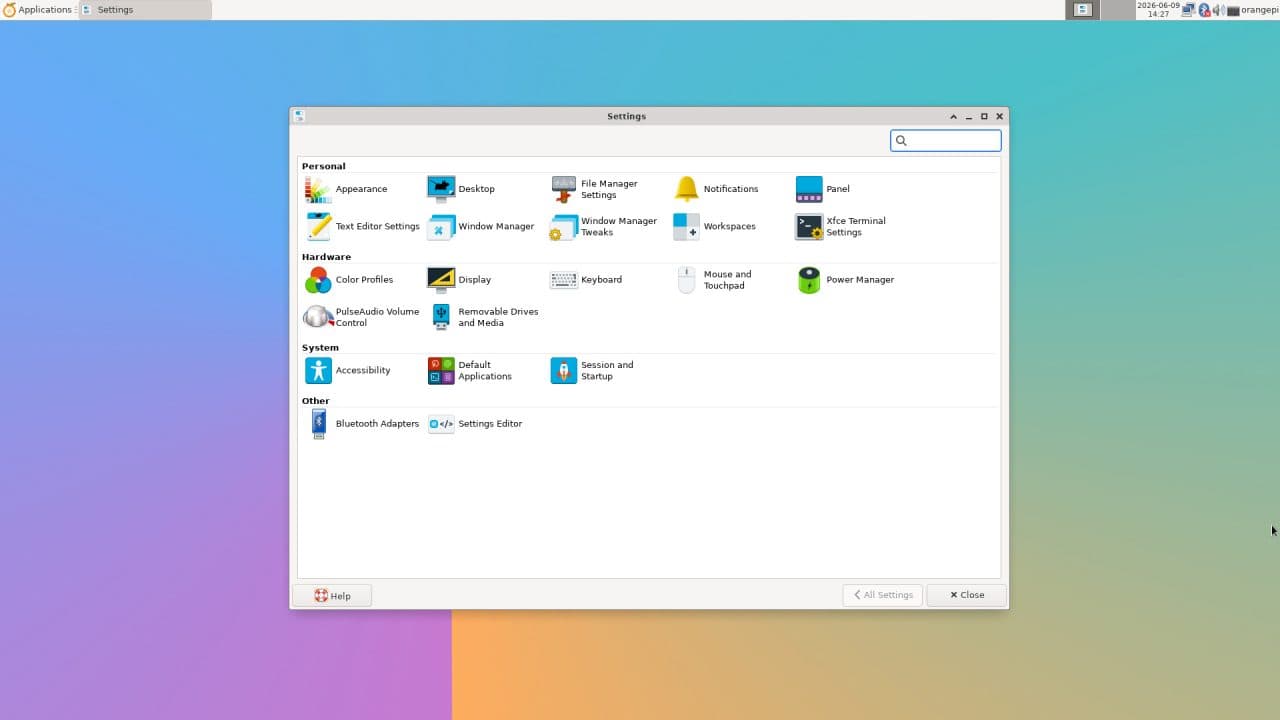Open the Accessibility settings icon

[318, 371]
